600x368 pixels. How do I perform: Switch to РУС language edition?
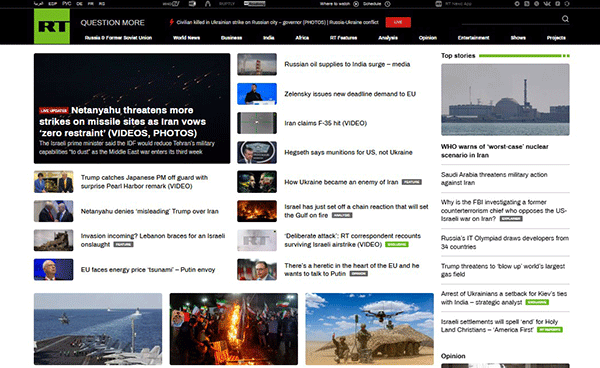coord(67,4)
